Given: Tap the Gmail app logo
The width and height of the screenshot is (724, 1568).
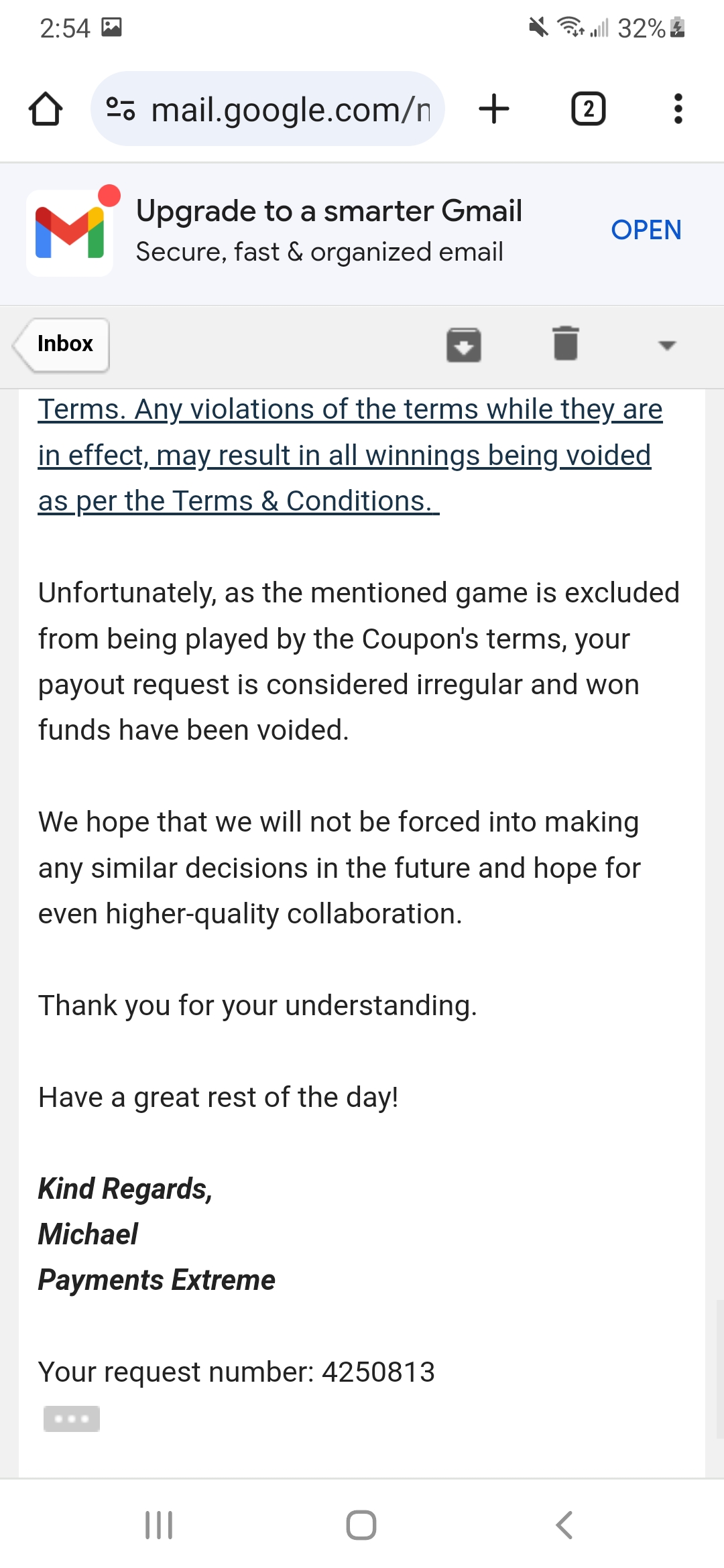Looking at the screenshot, I should pyautogui.click(x=70, y=233).
